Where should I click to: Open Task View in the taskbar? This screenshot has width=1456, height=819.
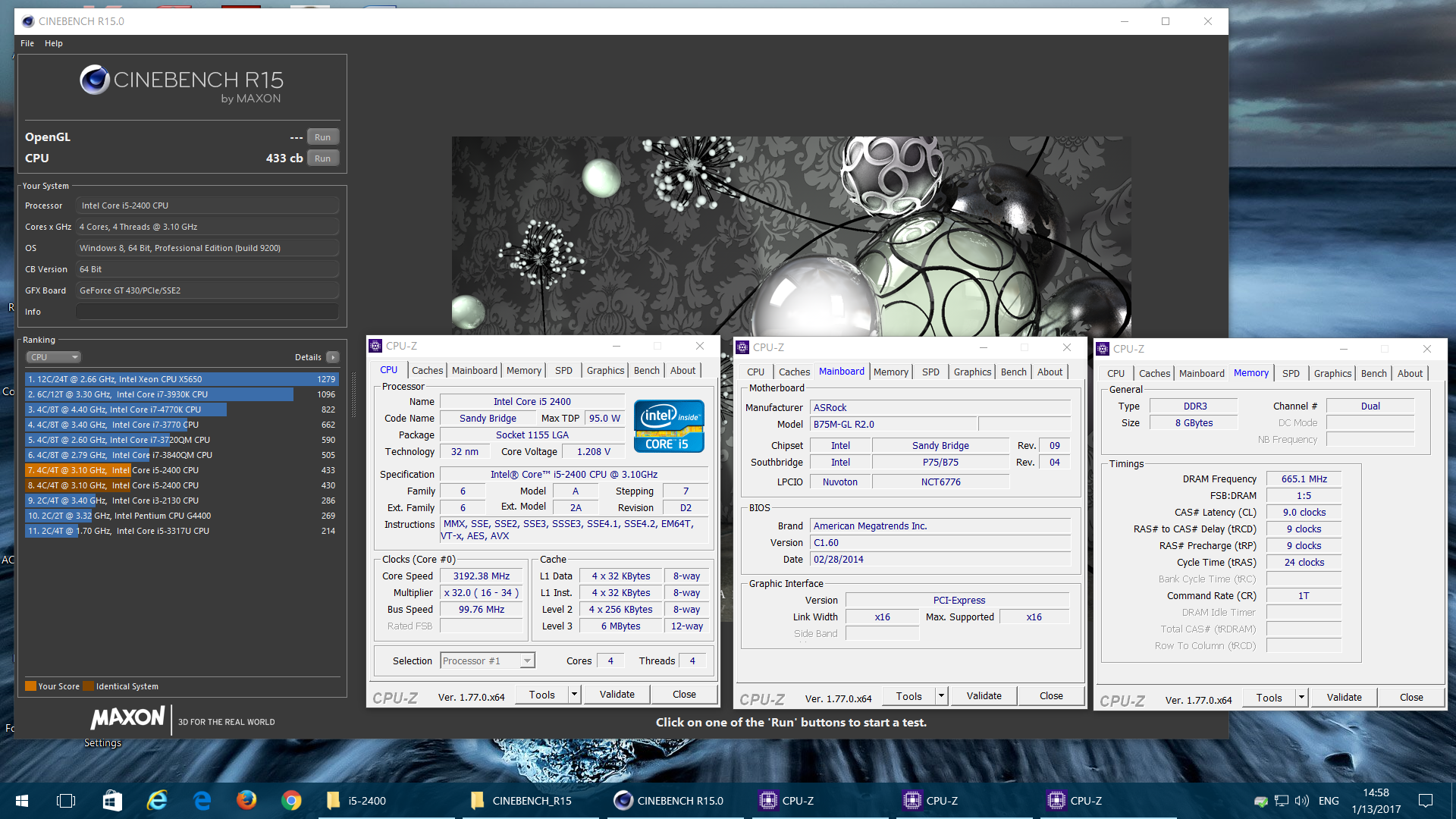(66, 801)
